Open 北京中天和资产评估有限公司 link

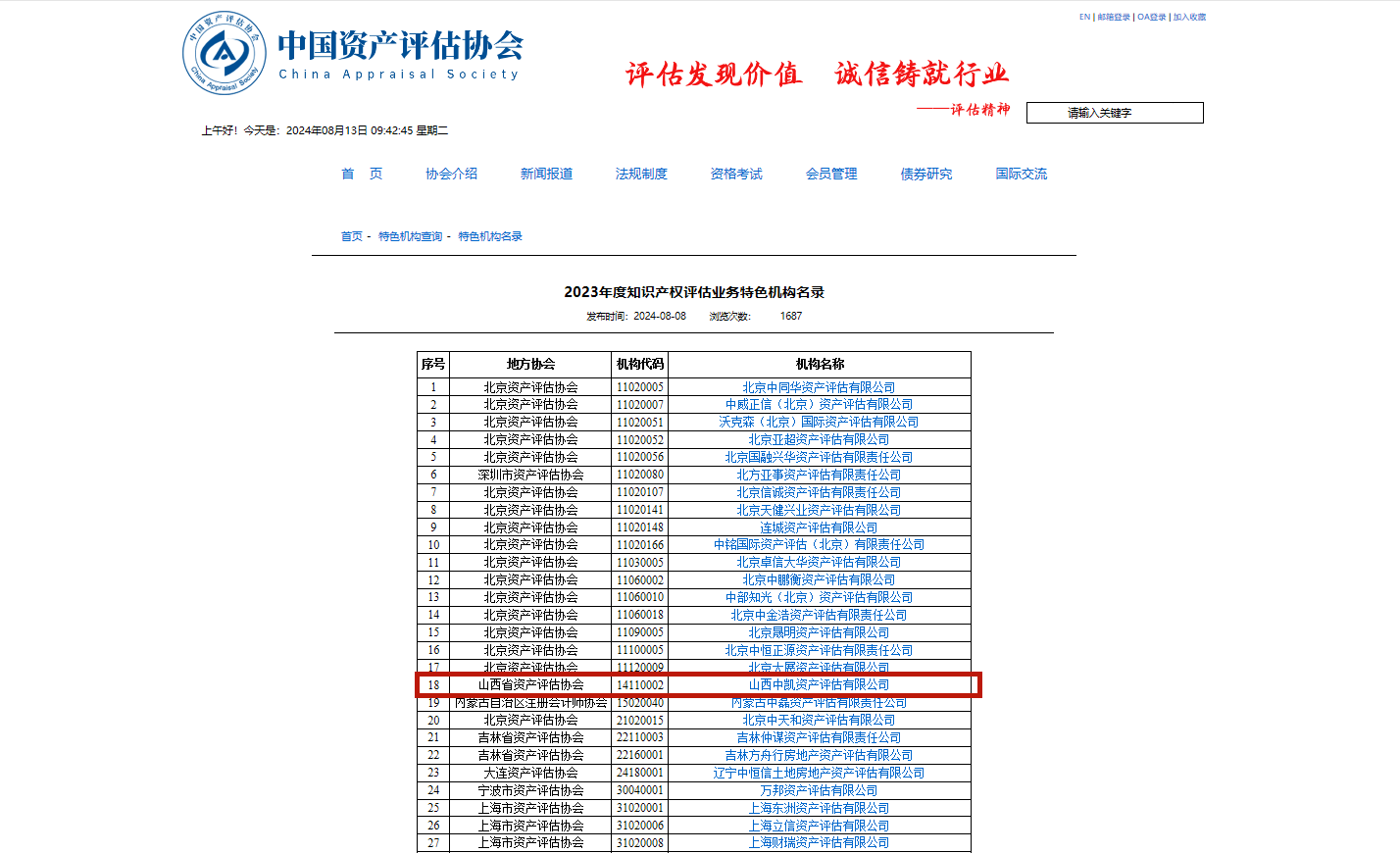click(x=819, y=720)
